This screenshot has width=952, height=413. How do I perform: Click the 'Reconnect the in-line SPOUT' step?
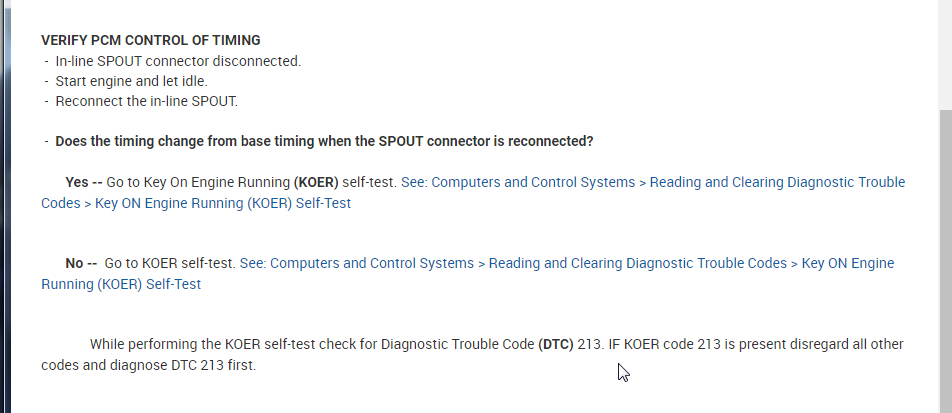point(146,101)
